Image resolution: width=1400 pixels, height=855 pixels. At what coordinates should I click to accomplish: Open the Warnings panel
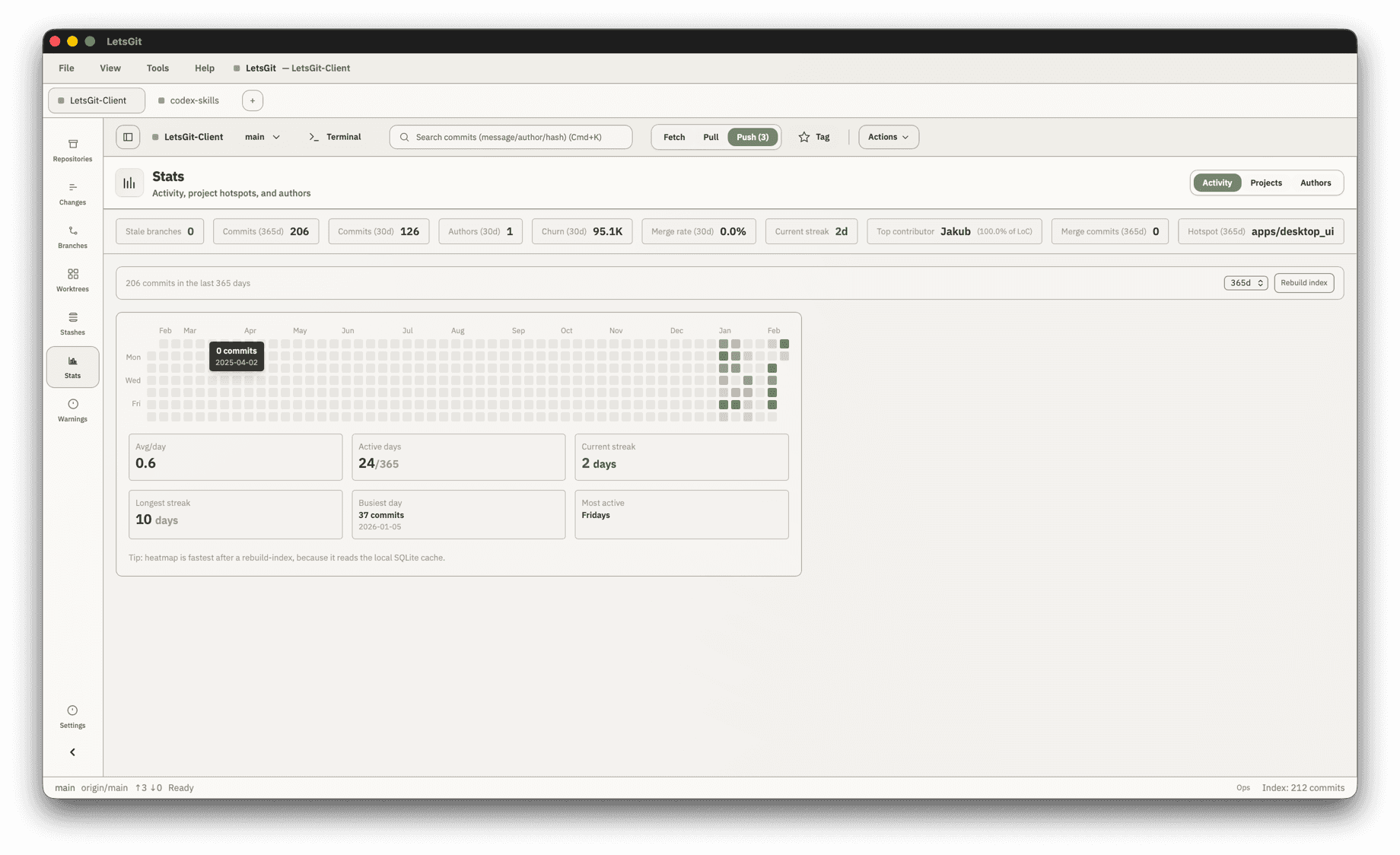72,410
